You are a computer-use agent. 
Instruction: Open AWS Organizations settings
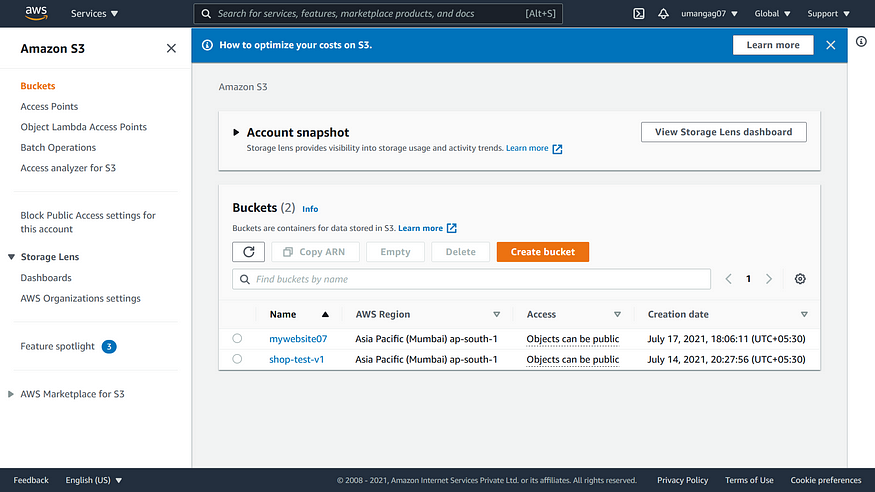point(80,298)
